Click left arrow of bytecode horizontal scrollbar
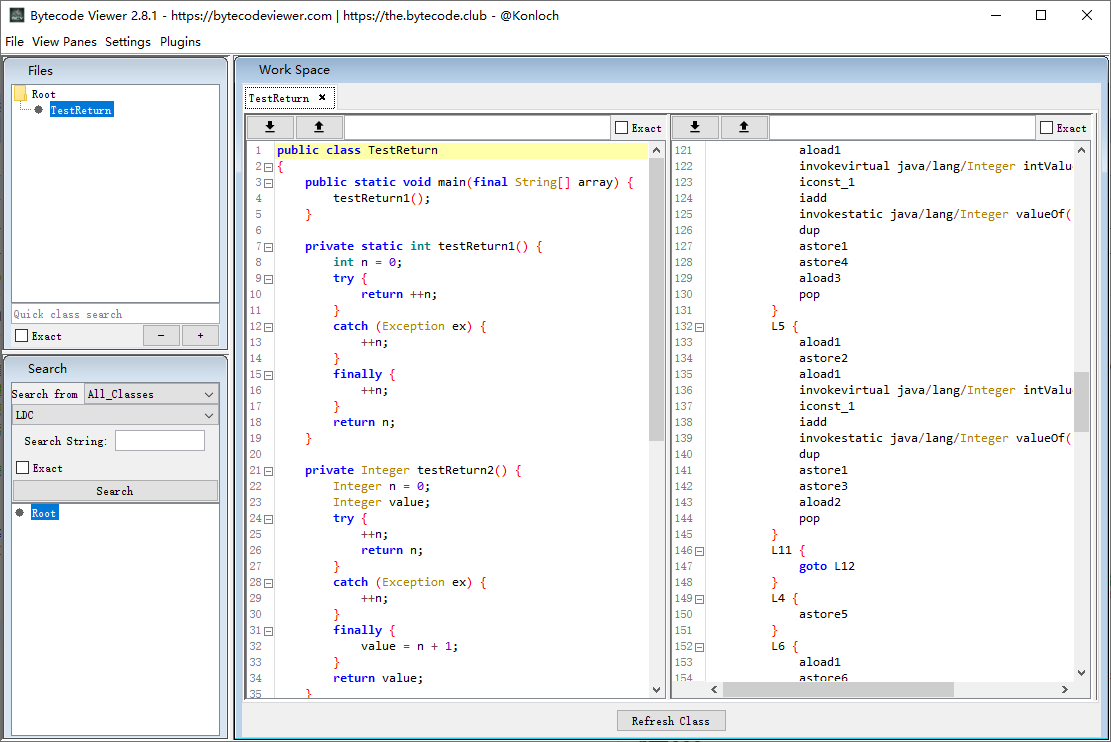This screenshot has height=742, width=1111. 714,690
